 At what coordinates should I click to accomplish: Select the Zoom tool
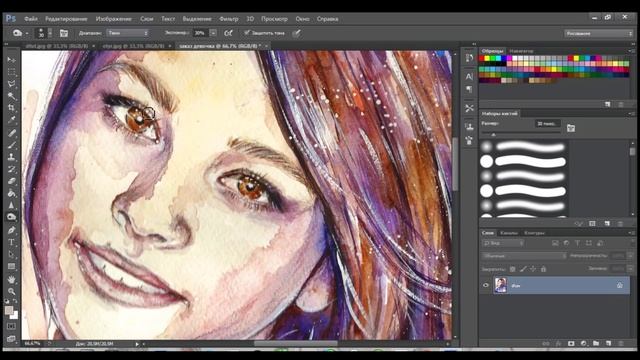click(x=11, y=291)
